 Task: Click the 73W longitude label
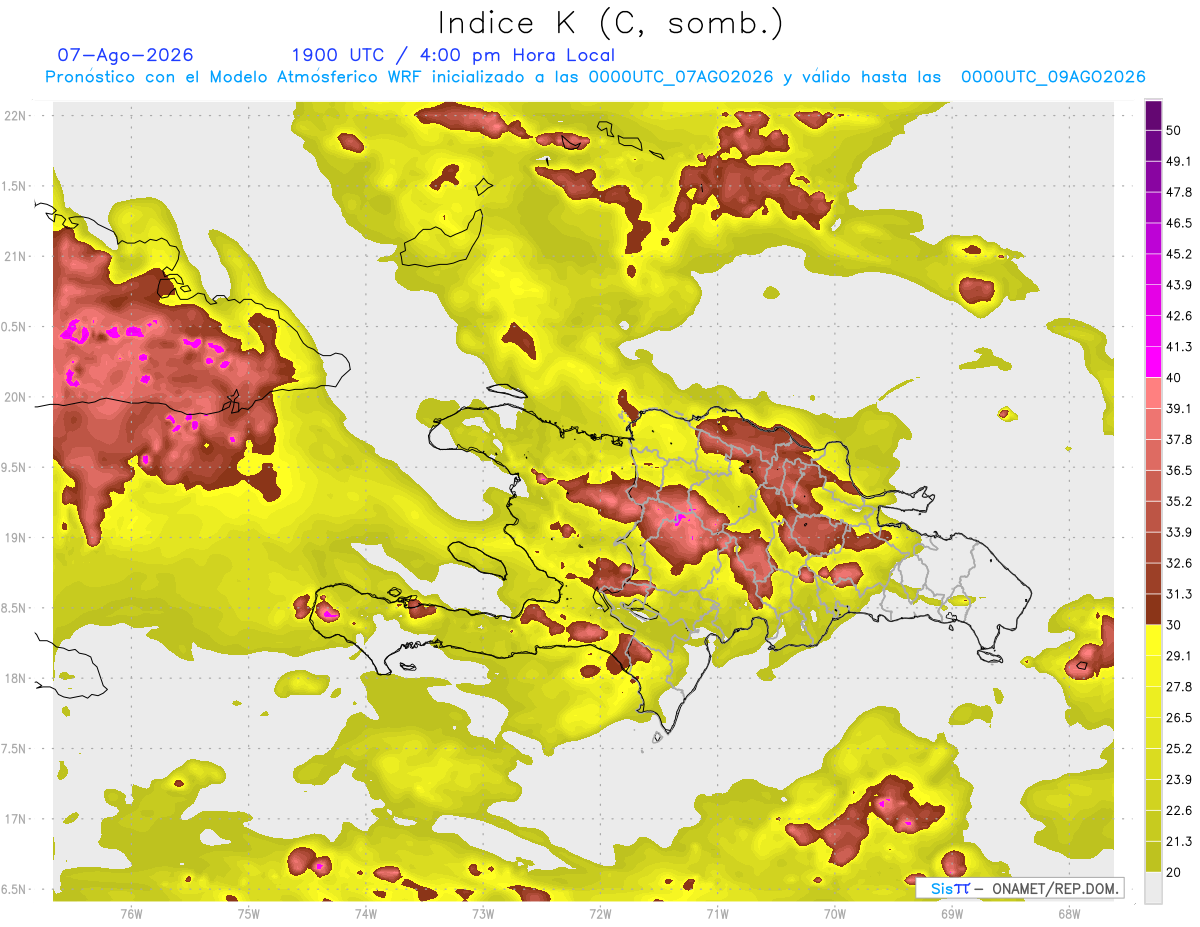point(483,912)
